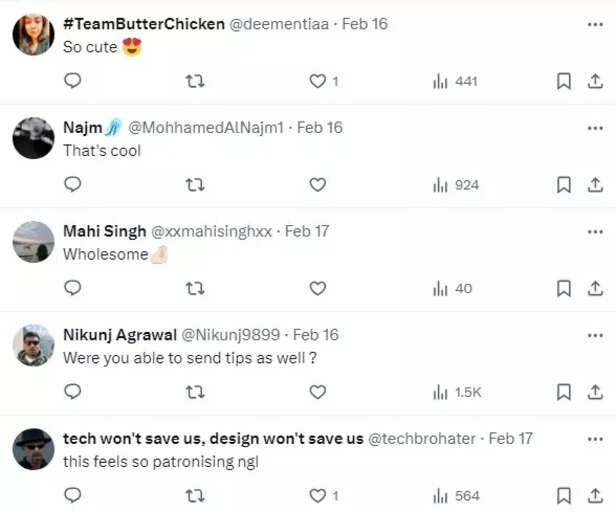Click the techbrohater profile avatar
Viewport: 616px width, 512px height.
[x=33, y=449]
